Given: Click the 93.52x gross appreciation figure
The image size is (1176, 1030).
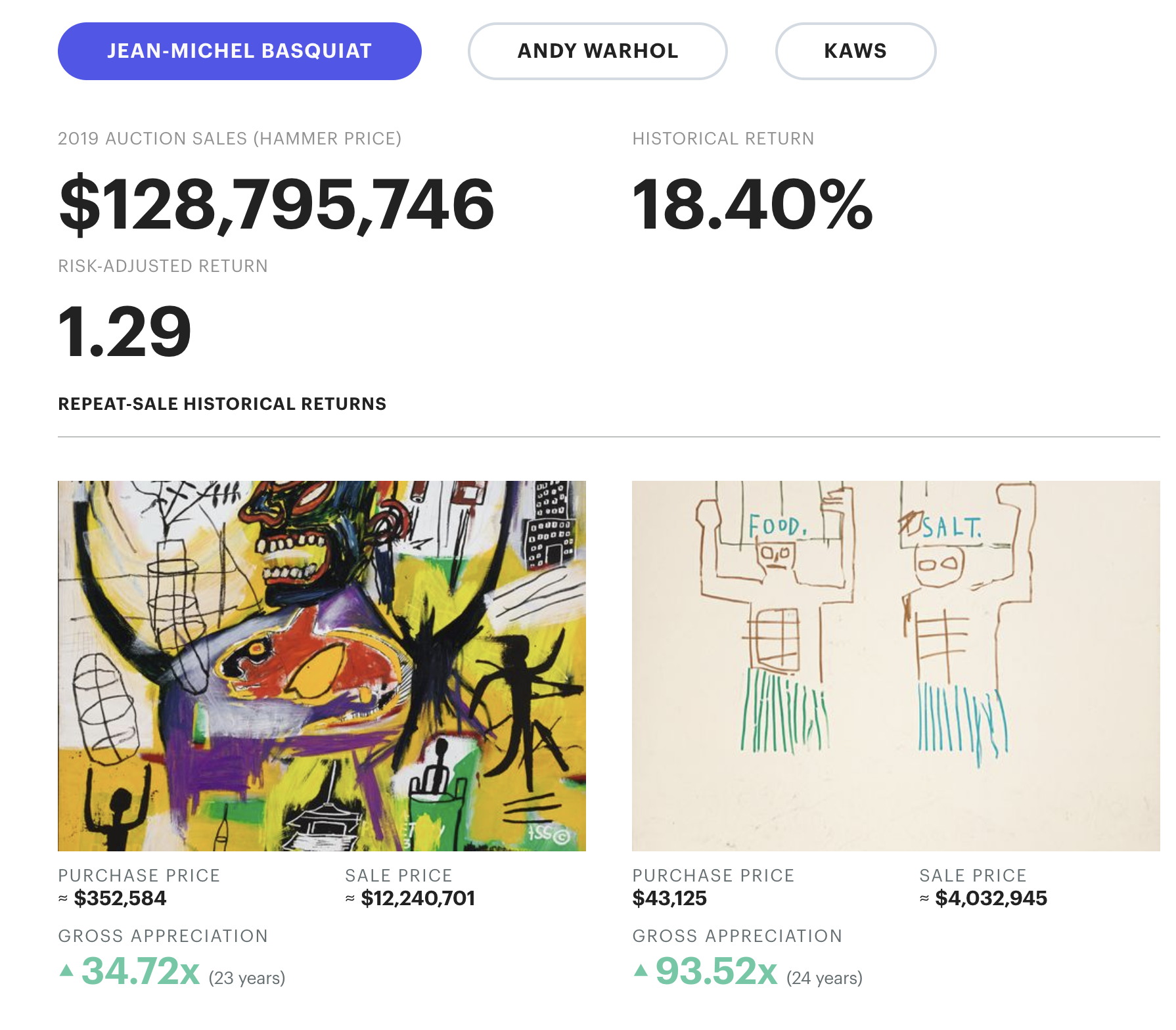Looking at the screenshot, I should (716, 971).
